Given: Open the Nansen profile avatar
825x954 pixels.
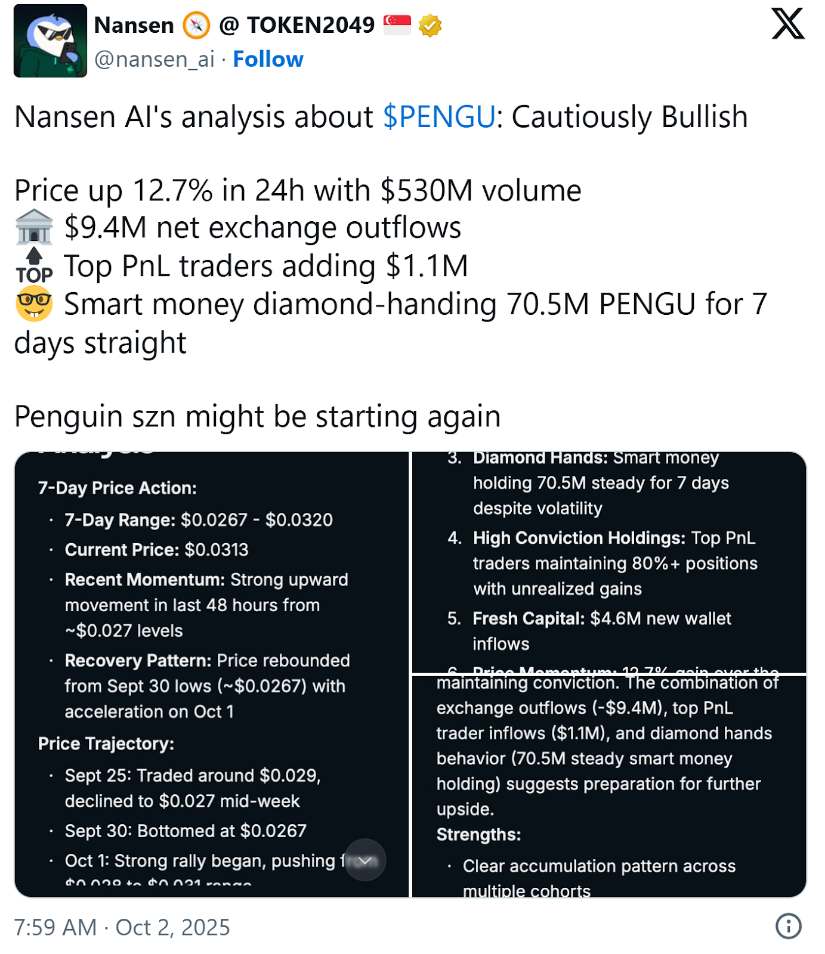Looking at the screenshot, I should [50, 44].
